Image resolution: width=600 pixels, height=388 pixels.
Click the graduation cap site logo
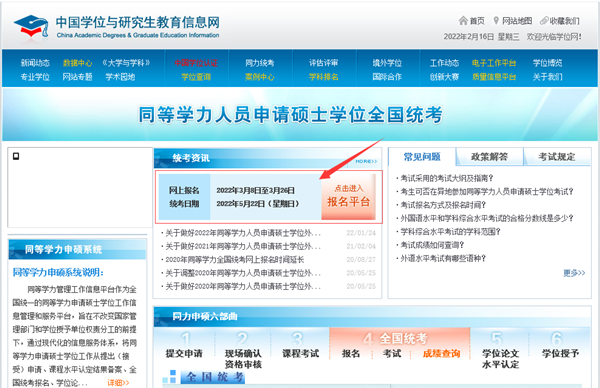(32, 27)
